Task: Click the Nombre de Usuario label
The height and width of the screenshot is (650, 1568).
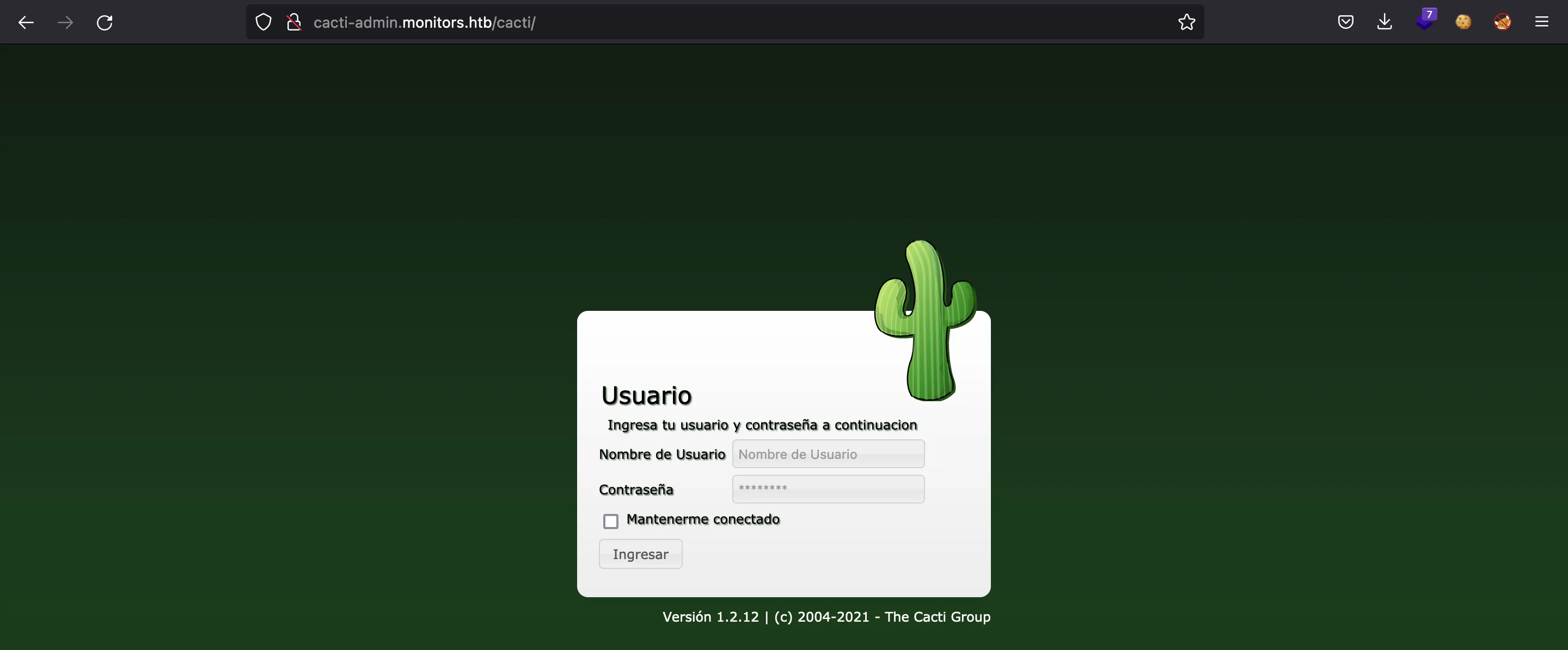Action: pos(662,454)
